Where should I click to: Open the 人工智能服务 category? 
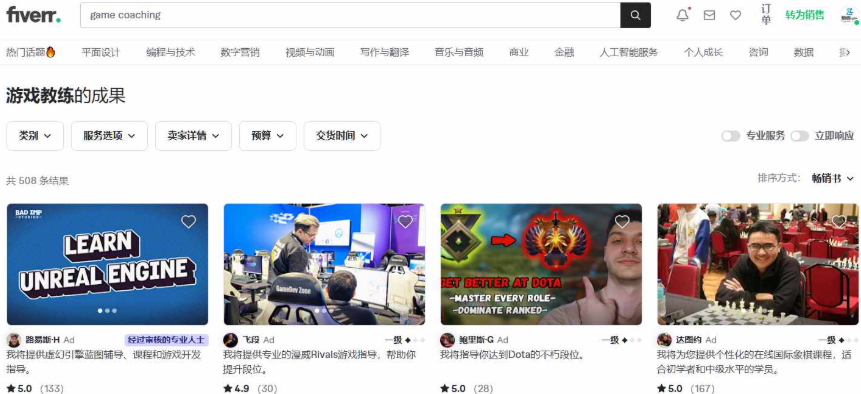tap(629, 52)
